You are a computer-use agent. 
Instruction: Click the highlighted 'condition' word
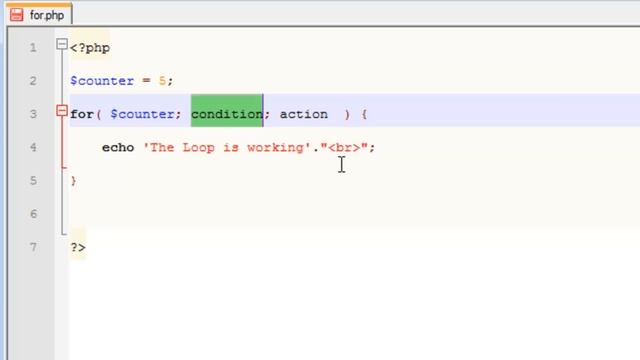[227, 114]
